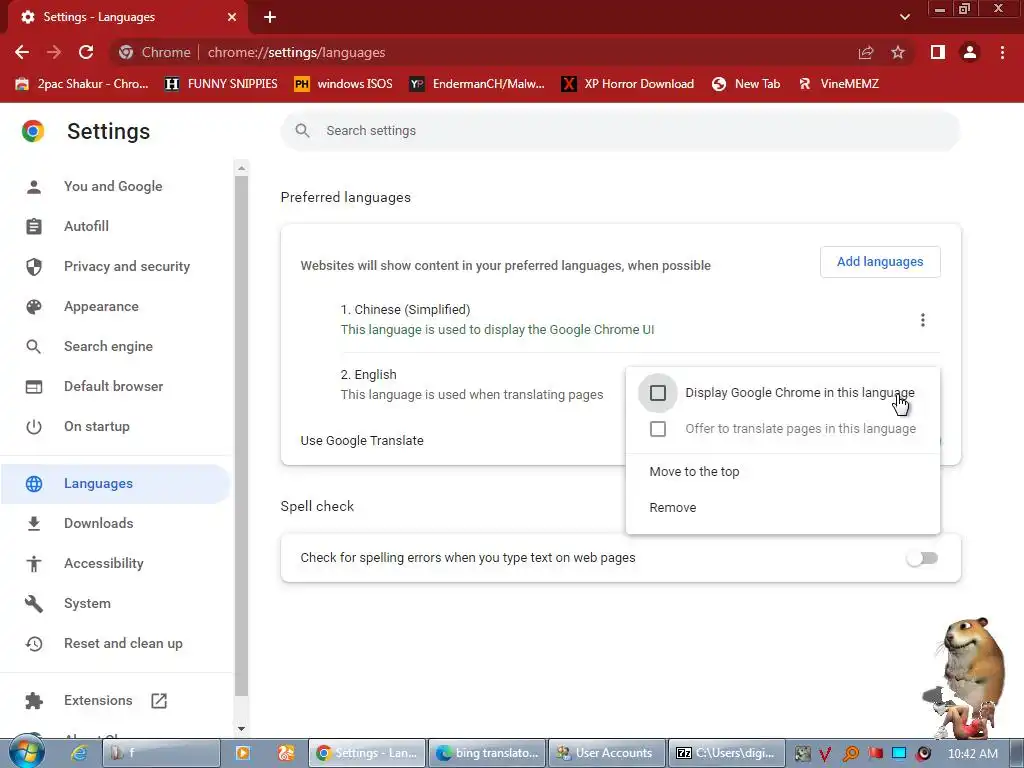Switch to 7-Zip C:\Users taskbar window
The image size is (1024, 768).
(727, 753)
